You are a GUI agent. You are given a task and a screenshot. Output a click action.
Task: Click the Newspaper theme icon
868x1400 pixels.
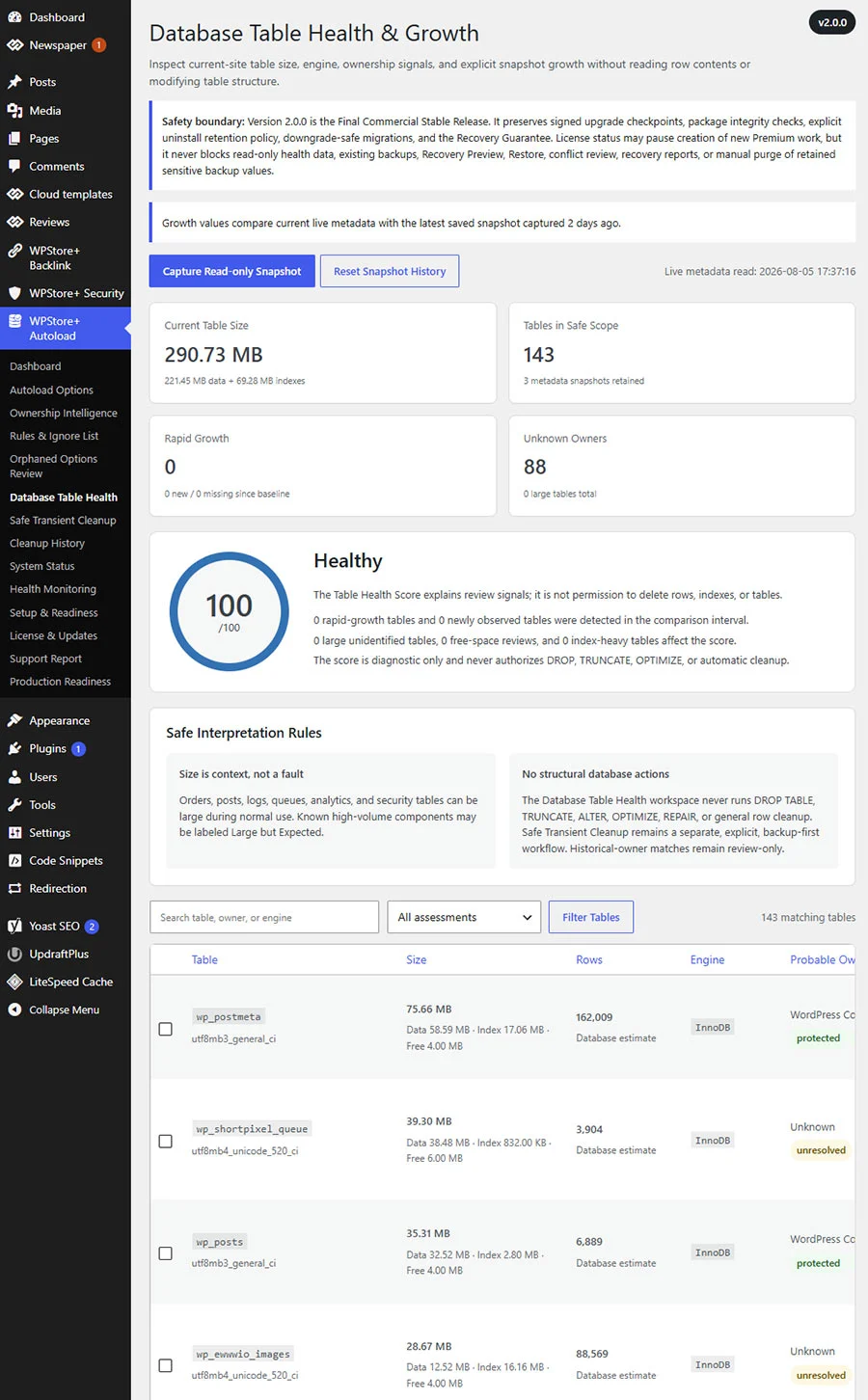click(14, 45)
